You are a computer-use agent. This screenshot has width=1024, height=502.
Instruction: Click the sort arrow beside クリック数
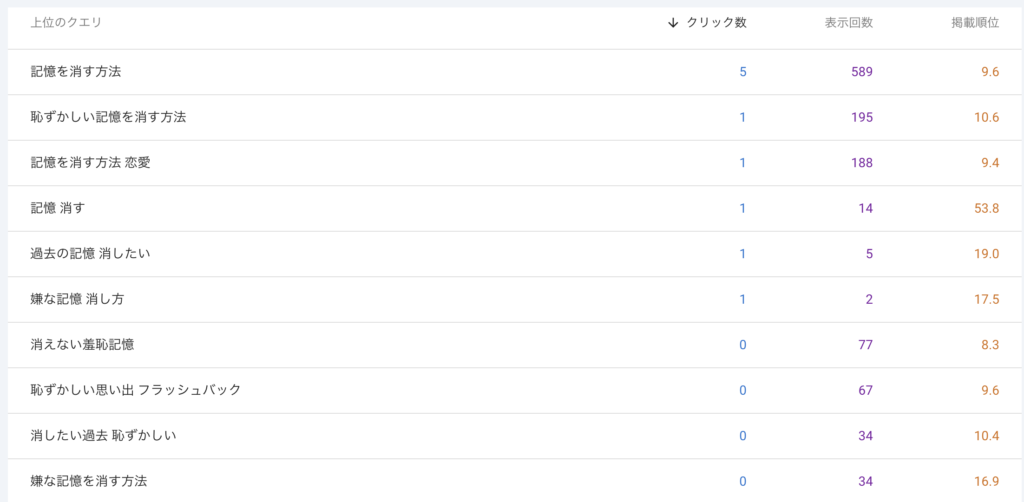point(673,23)
